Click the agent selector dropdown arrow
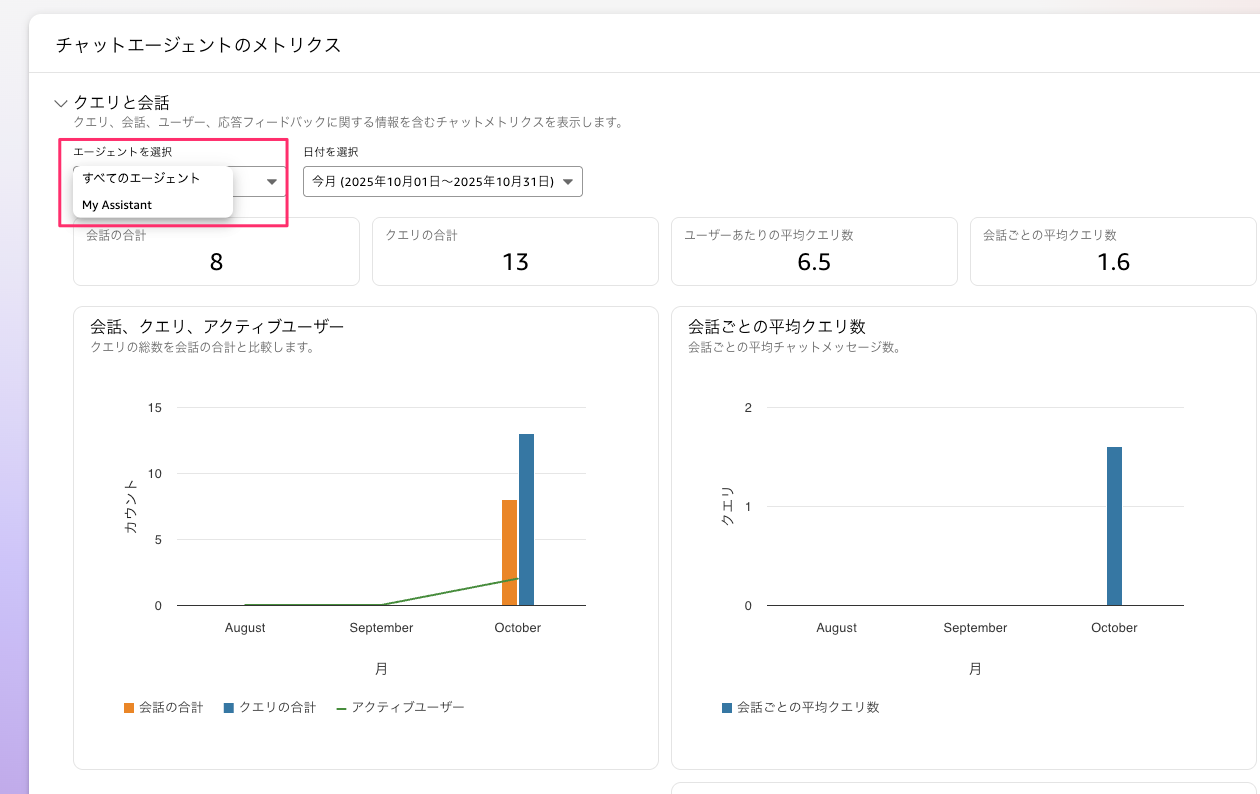 (271, 182)
